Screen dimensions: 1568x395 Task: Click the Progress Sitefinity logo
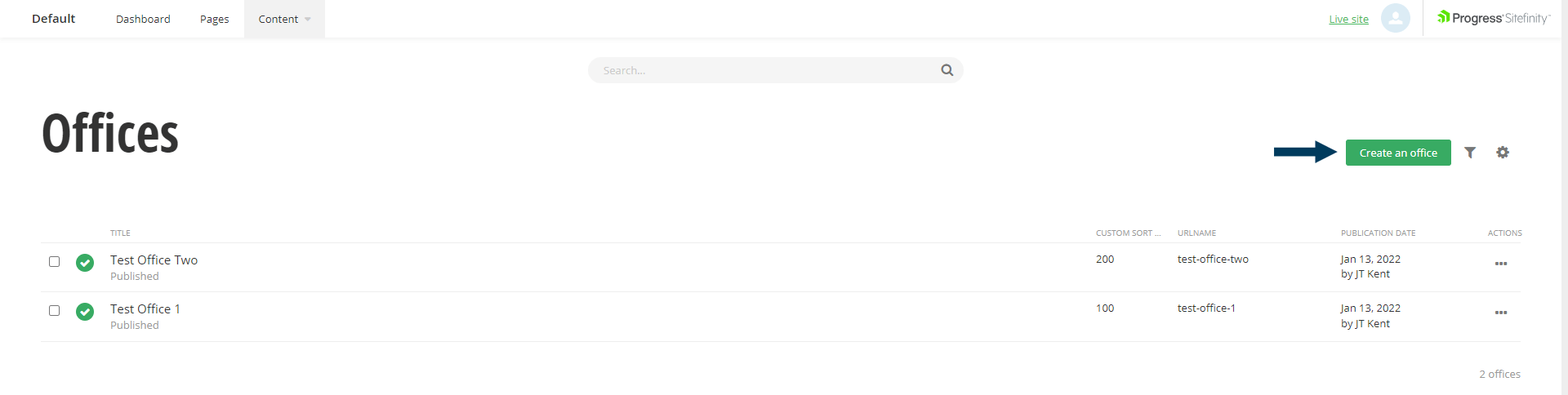click(1494, 18)
